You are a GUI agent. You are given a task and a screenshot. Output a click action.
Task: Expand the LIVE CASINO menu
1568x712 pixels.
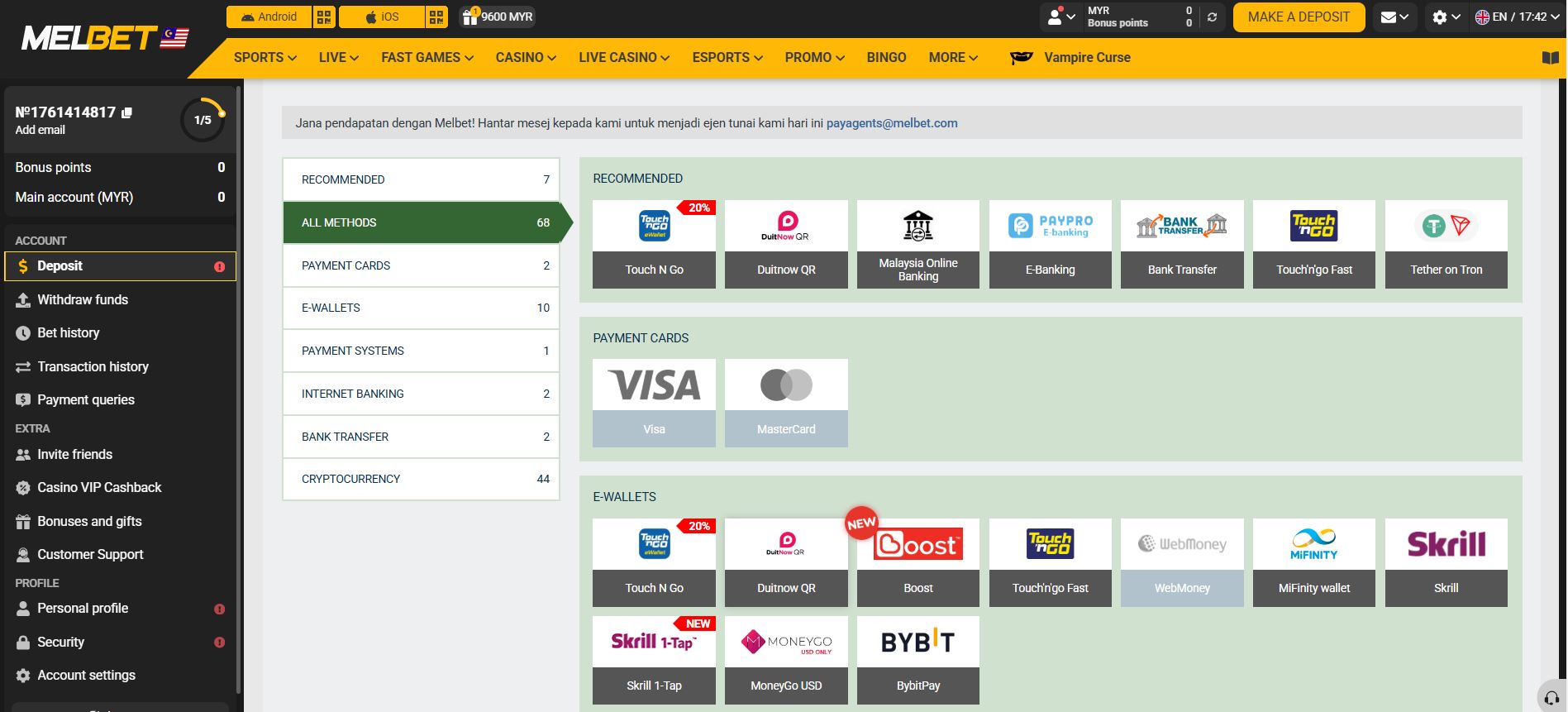624,58
